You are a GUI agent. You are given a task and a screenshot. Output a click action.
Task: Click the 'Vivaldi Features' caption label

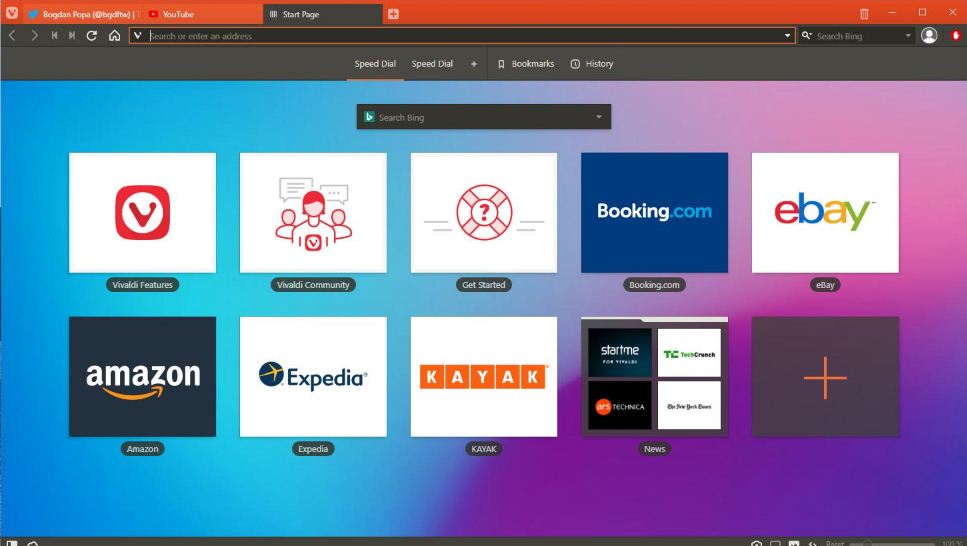click(142, 284)
